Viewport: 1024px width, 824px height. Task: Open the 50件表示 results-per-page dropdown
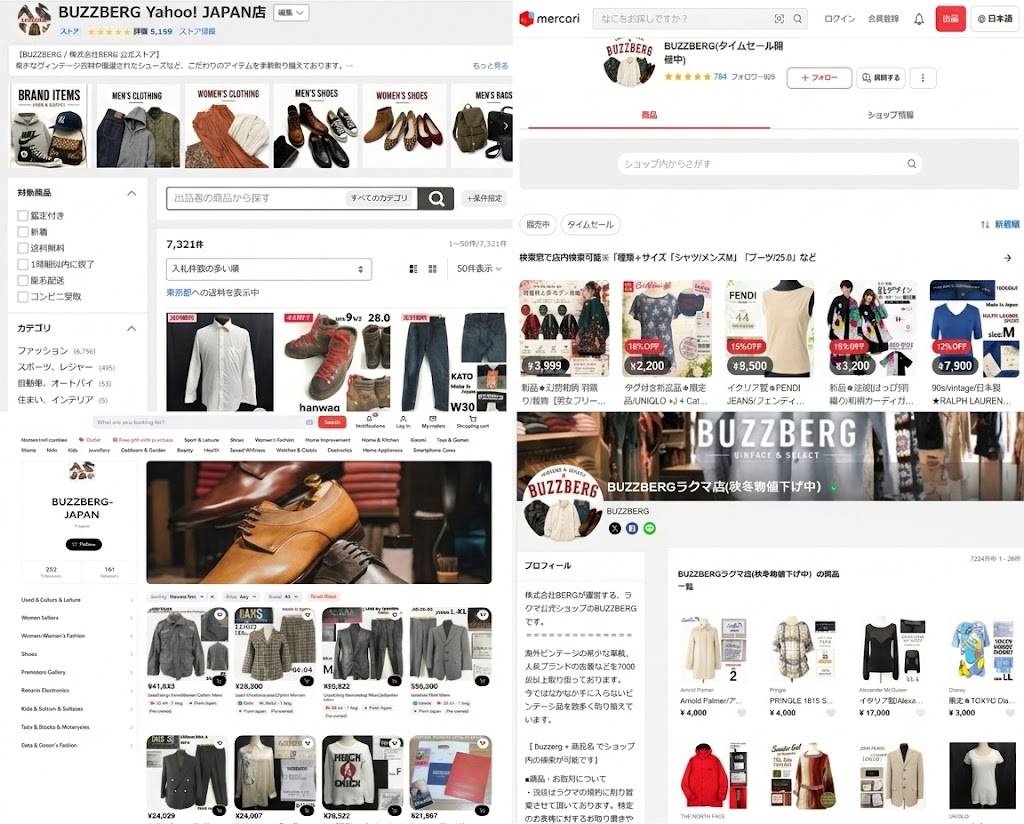479,269
